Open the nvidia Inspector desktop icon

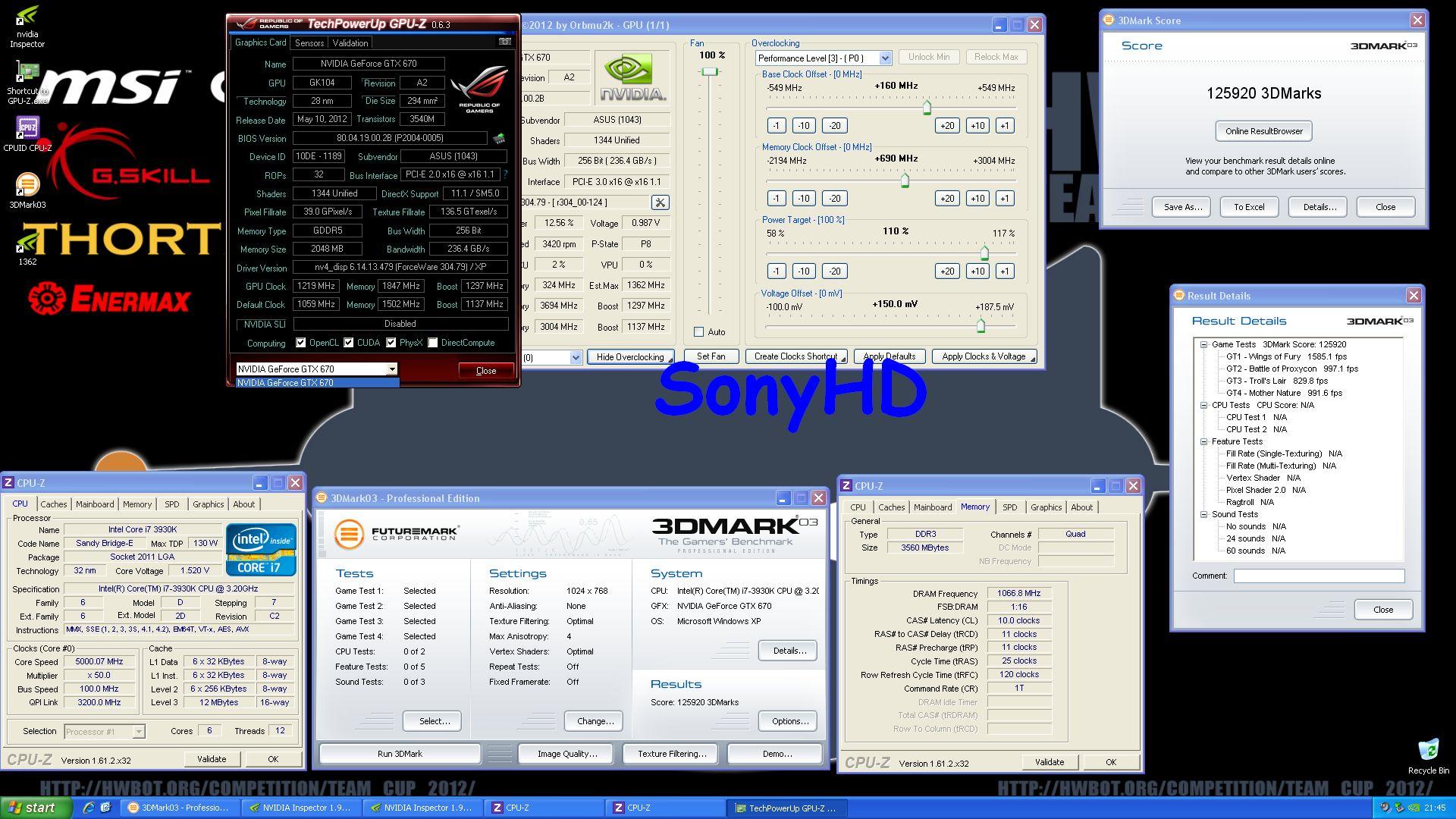click(x=27, y=27)
